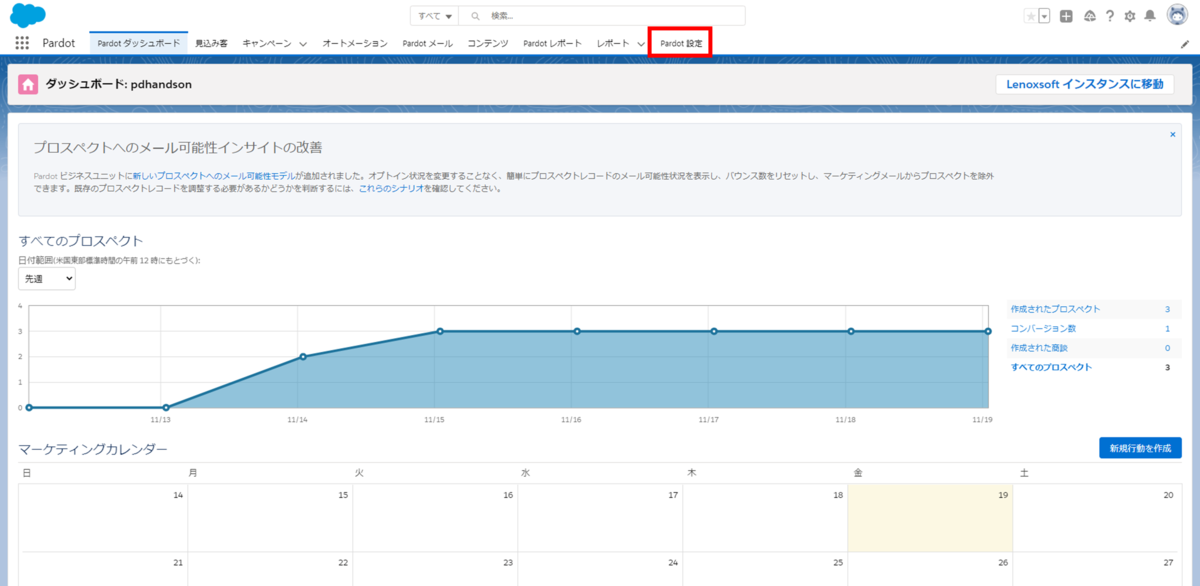Click the pink home dashboard icon
Image resolution: width=1200 pixels, height=586 pixels.
click(x=29, y=85)
